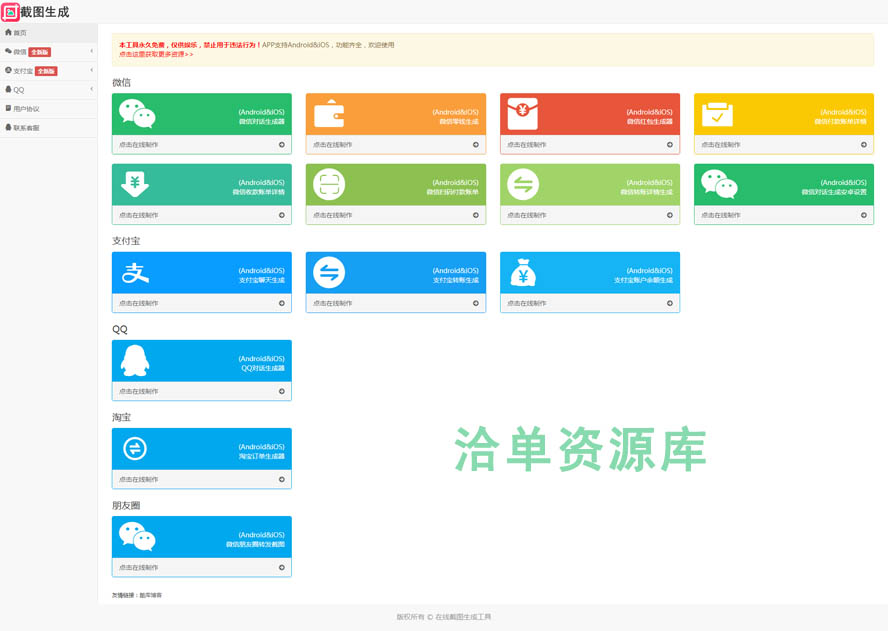
Task: Click the 酷库博客 friend link at bottom
Action: click(x=151, y=595)
